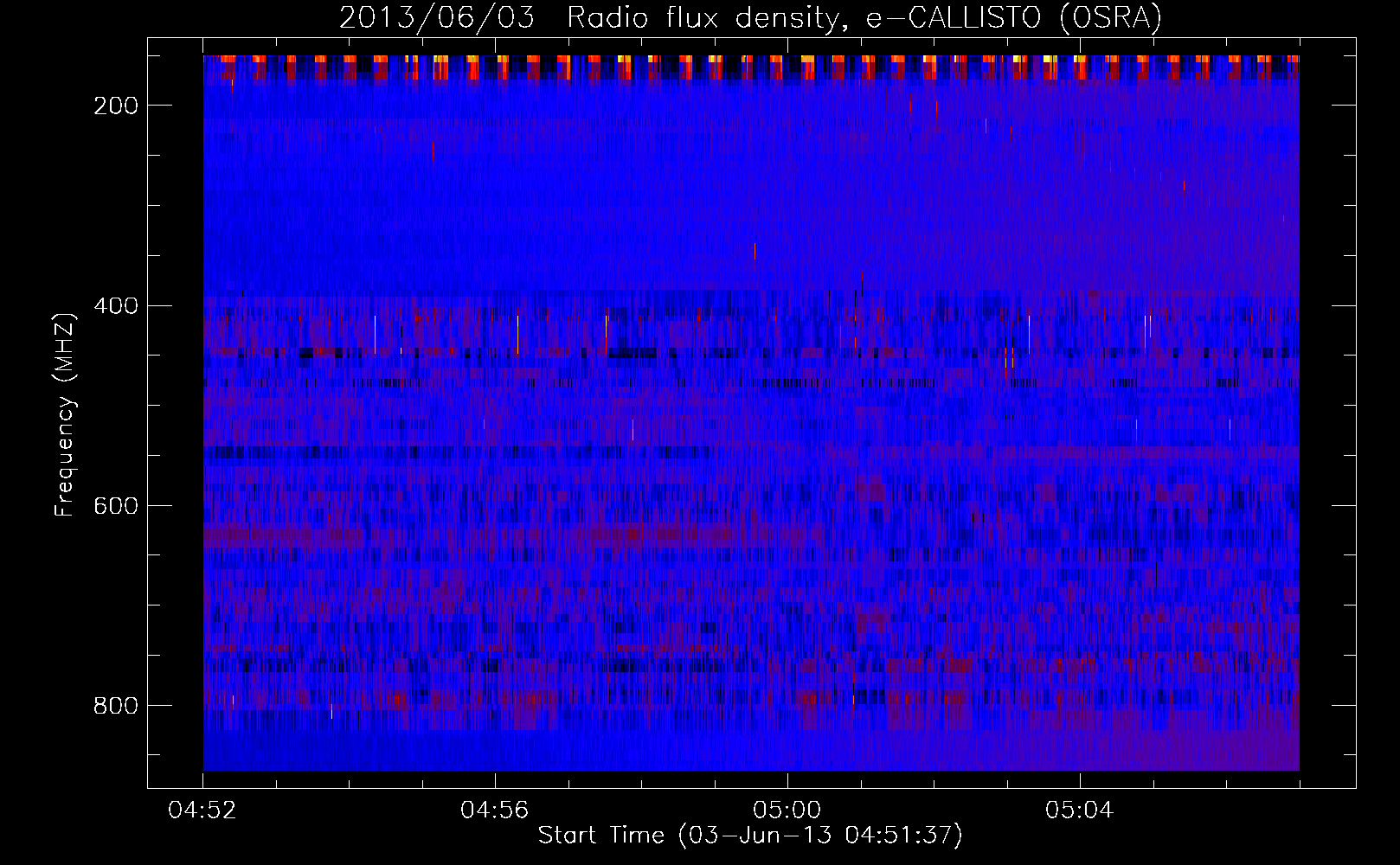The width and height of the screenshot is (1400, 865).
Task: Click the 04:56 time tick label
Action: coord(495,811)
